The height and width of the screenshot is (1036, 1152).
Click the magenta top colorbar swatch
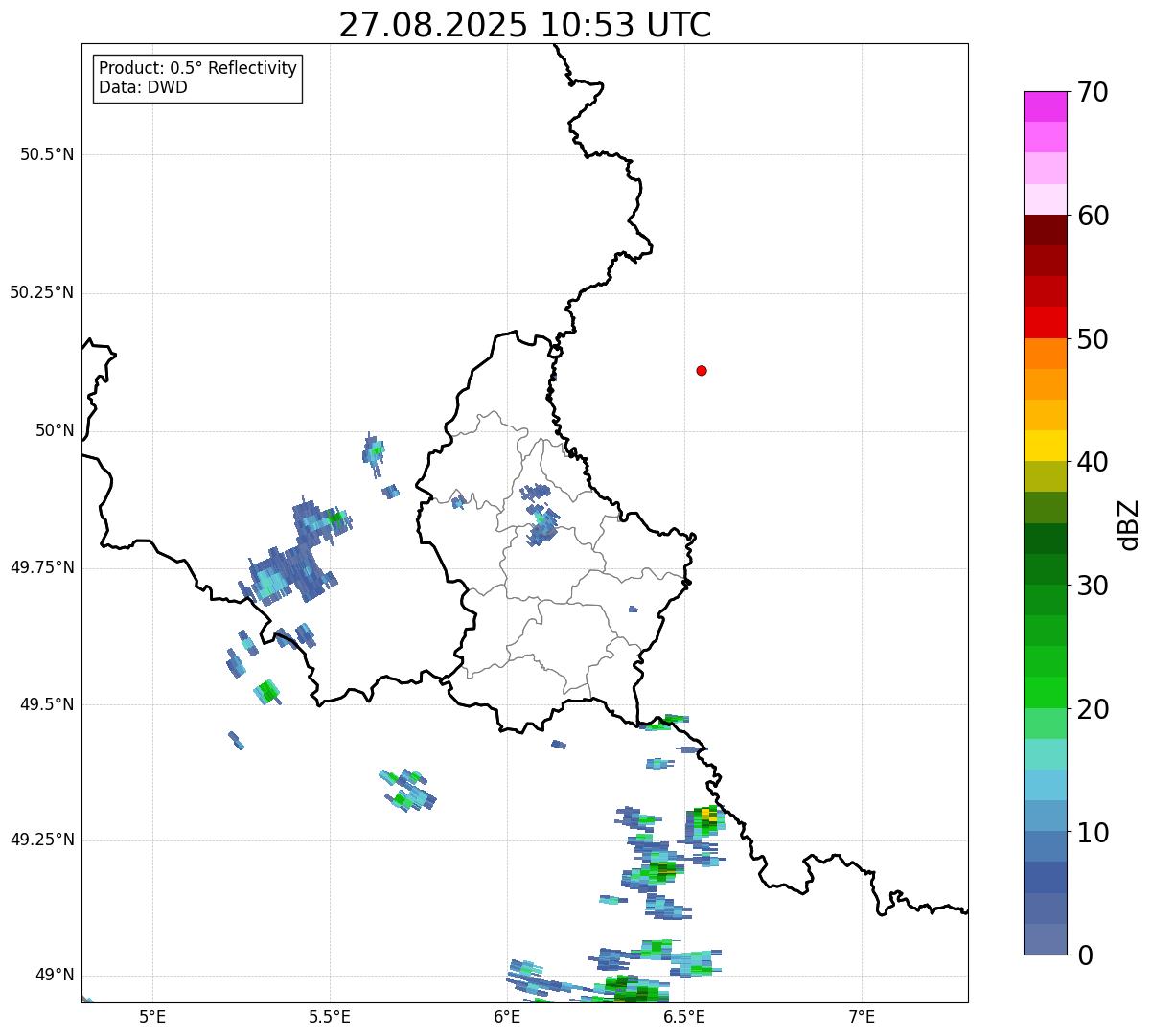coord(1046,106)
